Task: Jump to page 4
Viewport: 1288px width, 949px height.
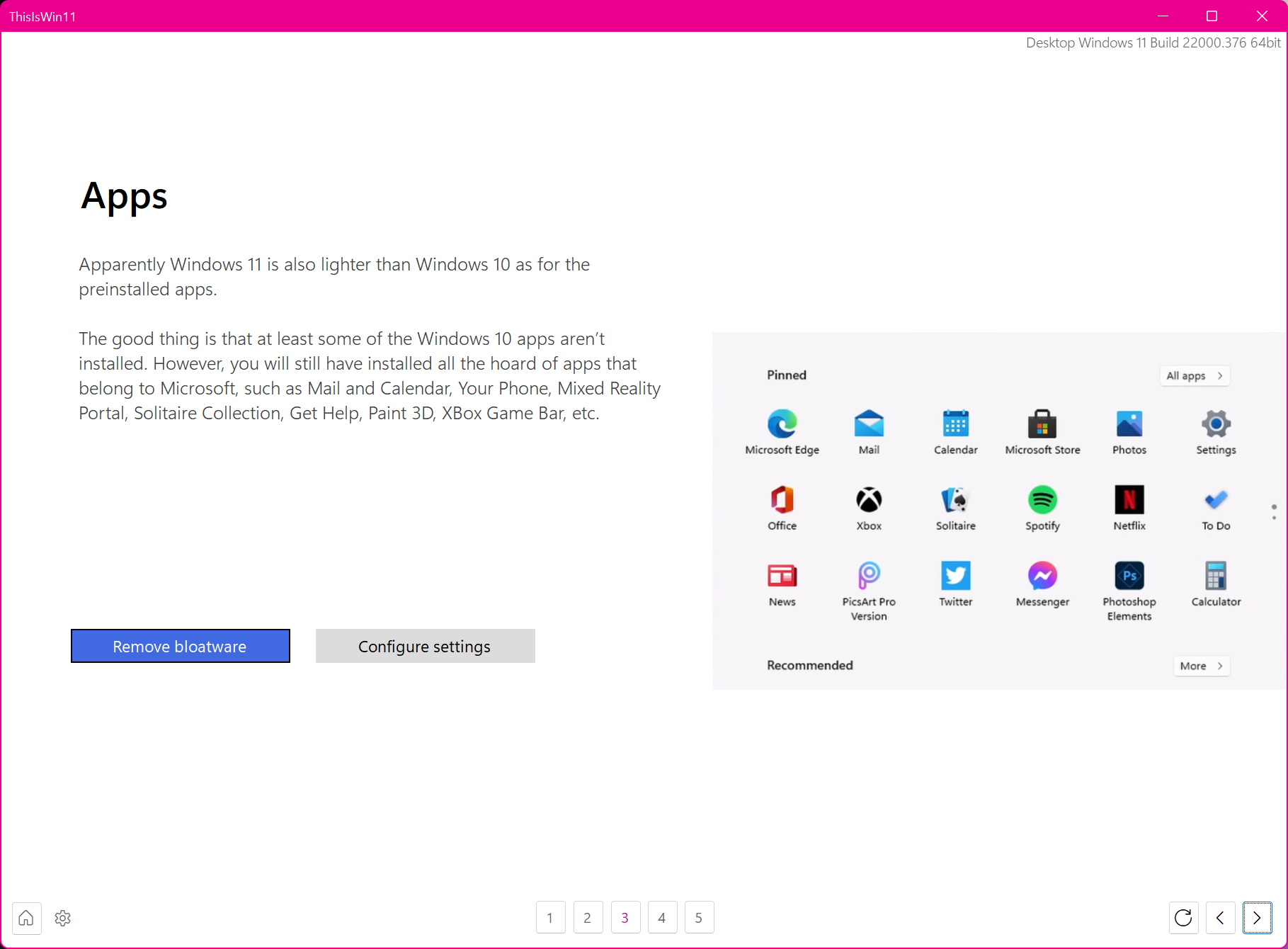Action: (x=662, y=918)
